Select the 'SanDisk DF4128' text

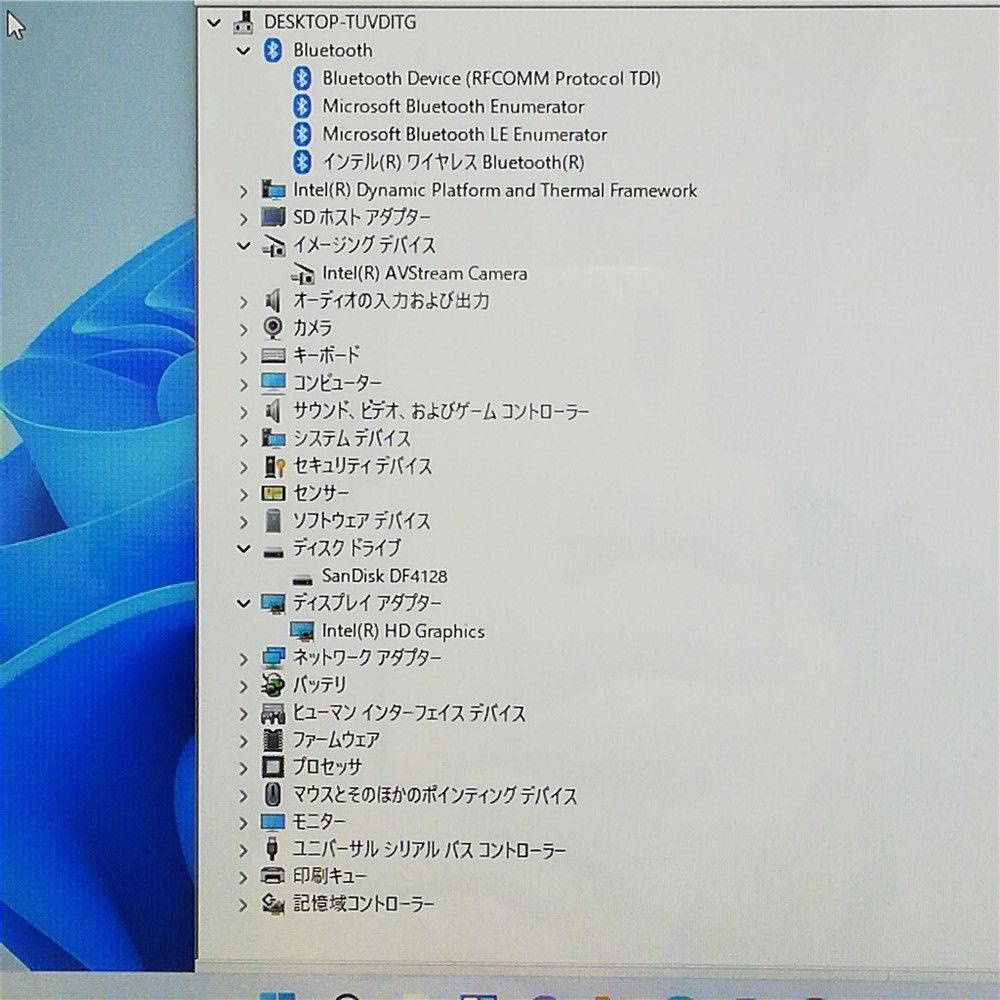coord(385,576)
